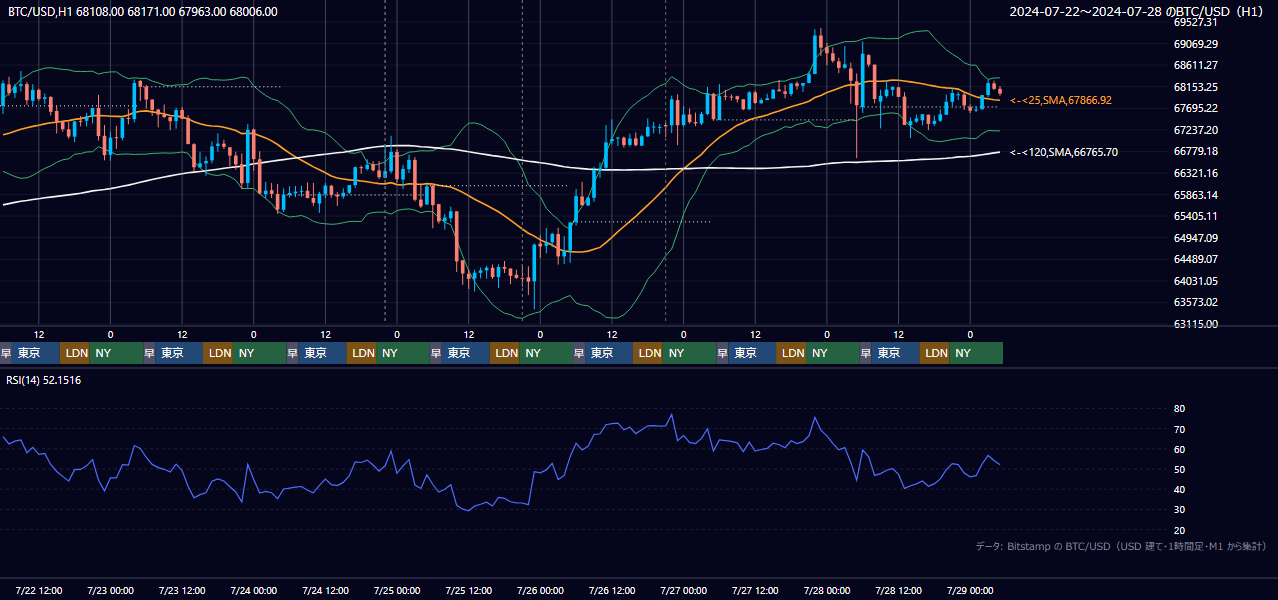The width and height of the screenshot is (1278, 600).
Task: Click the Bitstamp data source note
Action: [x=1121, y=546]
